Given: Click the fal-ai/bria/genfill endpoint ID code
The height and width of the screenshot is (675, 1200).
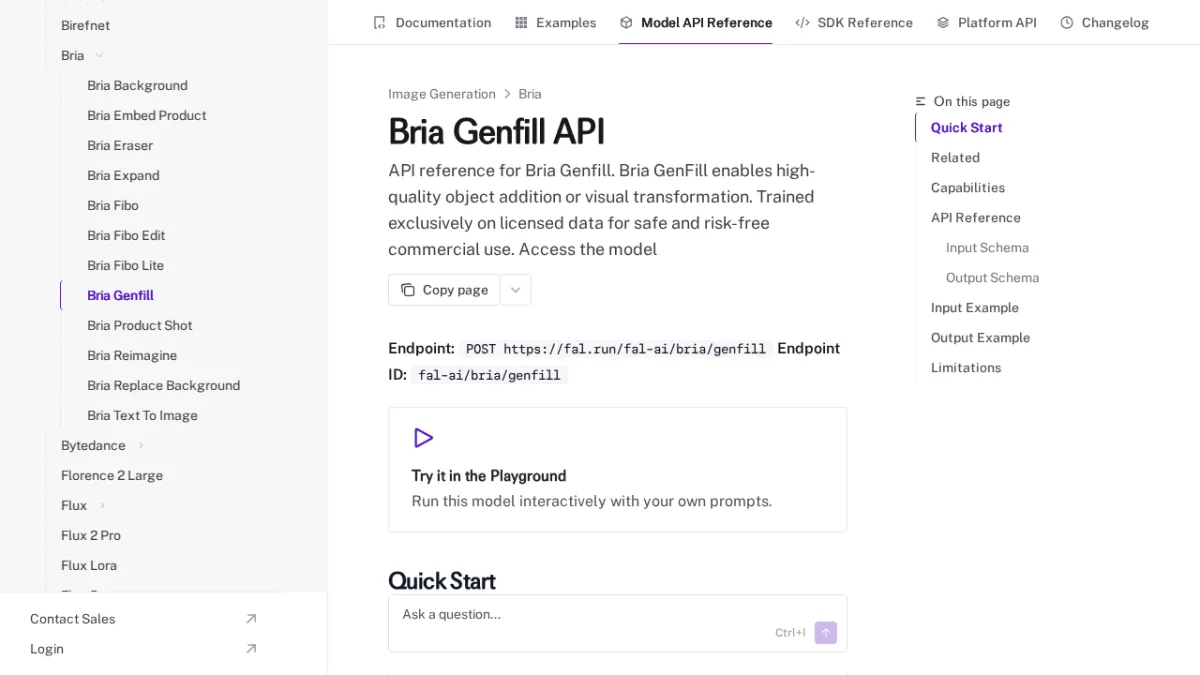Looking at the screenshot, I should (489, 375).
